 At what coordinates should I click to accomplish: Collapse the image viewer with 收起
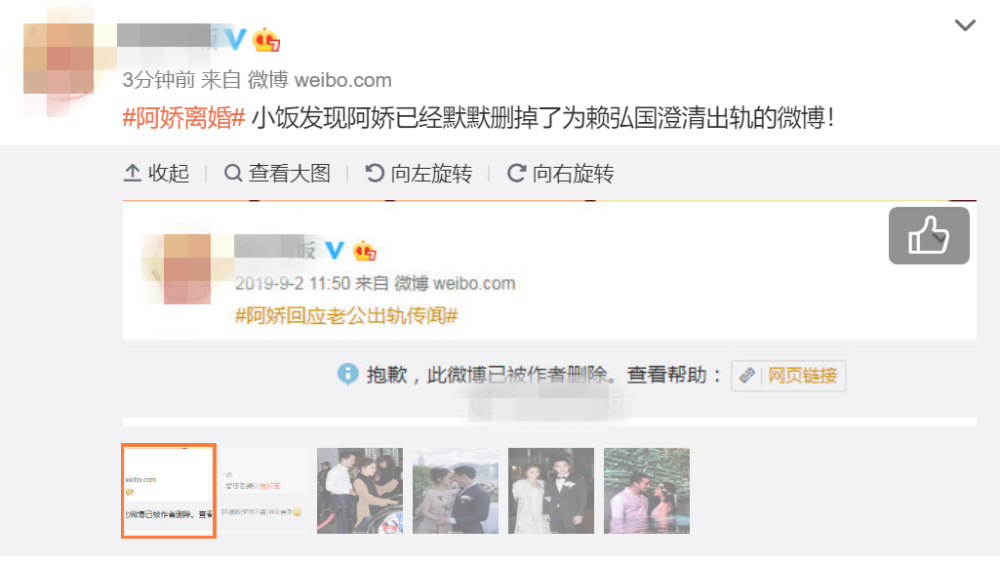coord(156,173)
